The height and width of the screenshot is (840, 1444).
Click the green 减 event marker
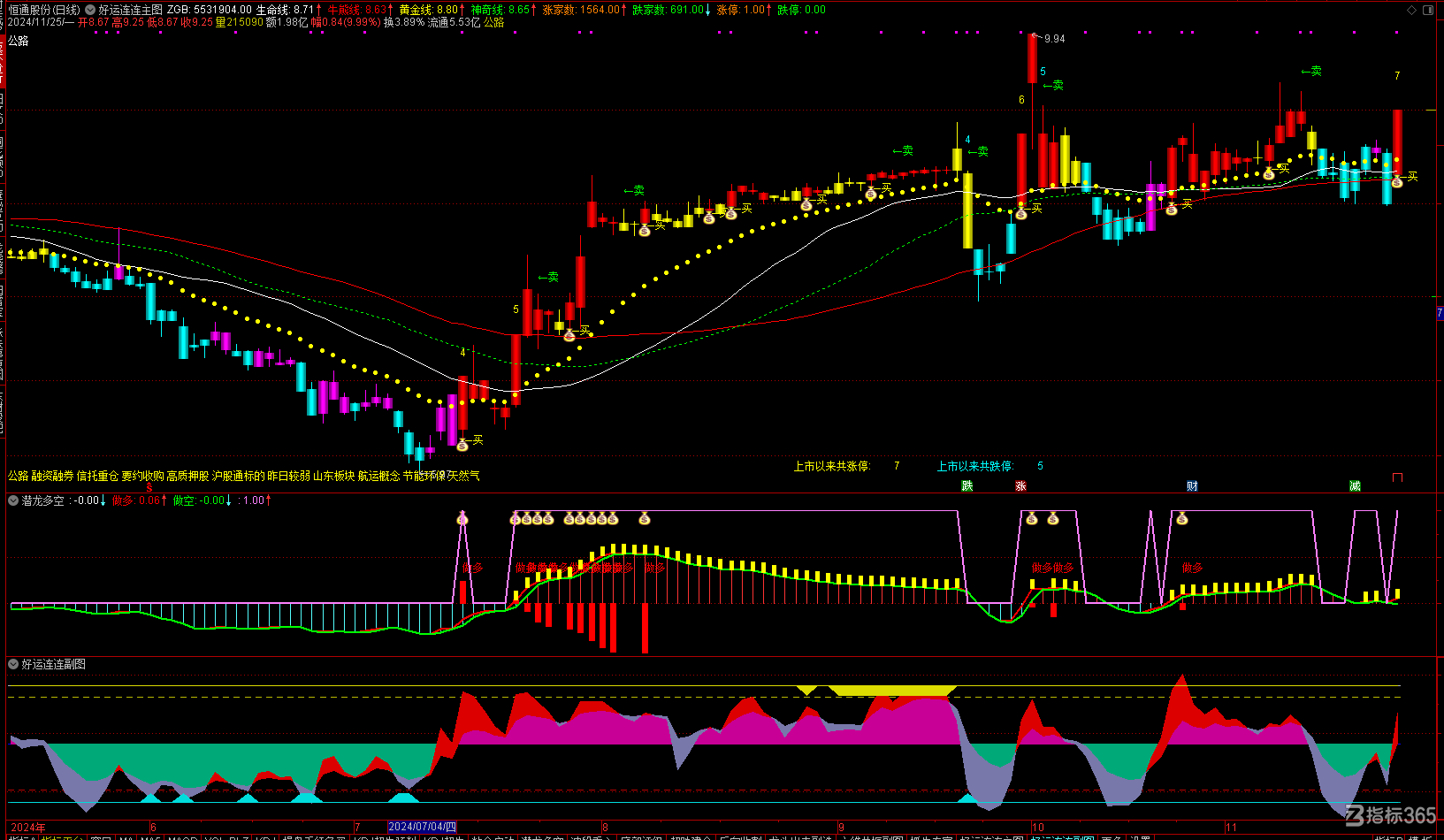pos(1355,486)
